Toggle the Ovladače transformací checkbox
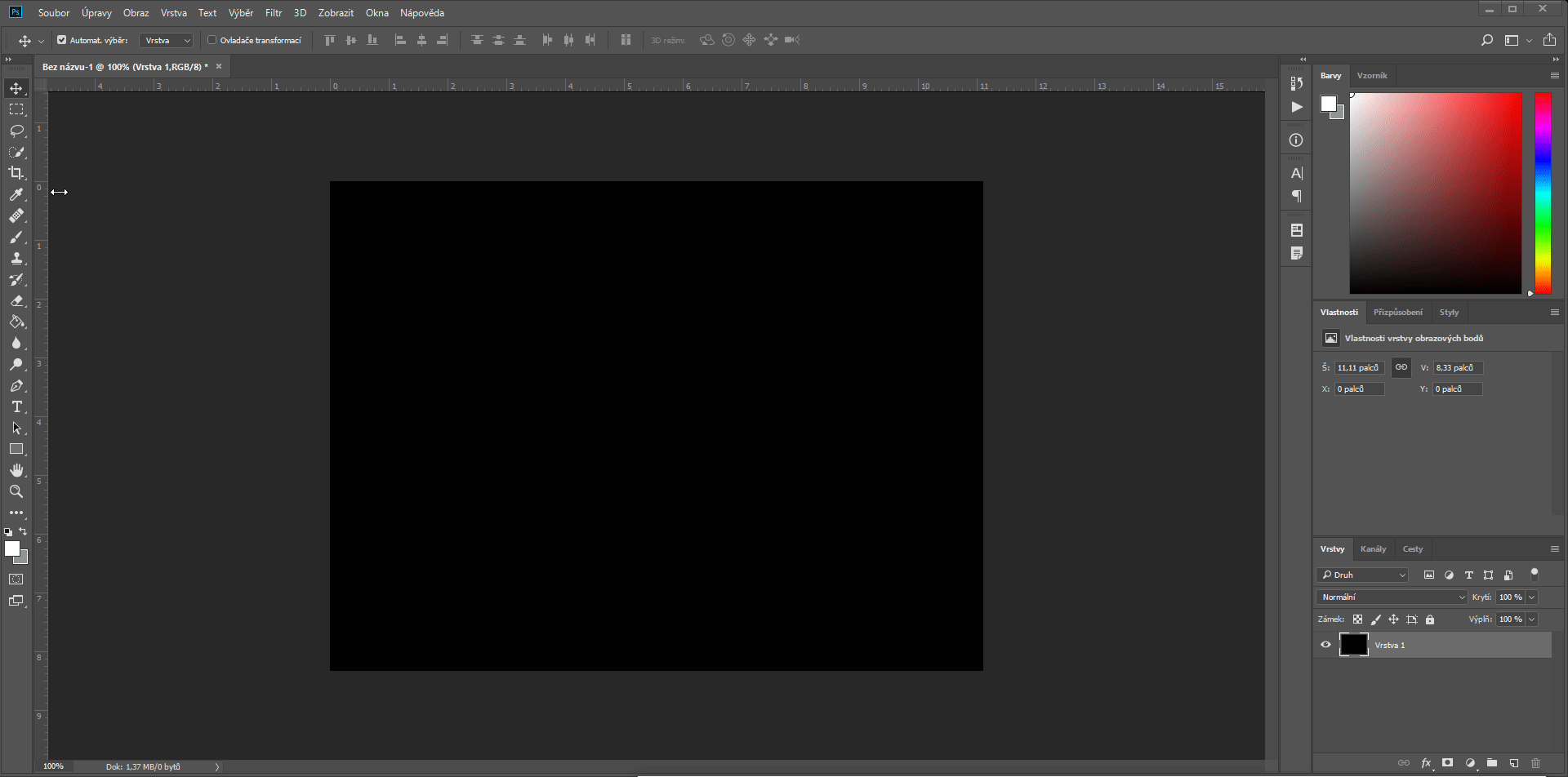Viewport: 1568px width, 777px height. tap(212, 39)
